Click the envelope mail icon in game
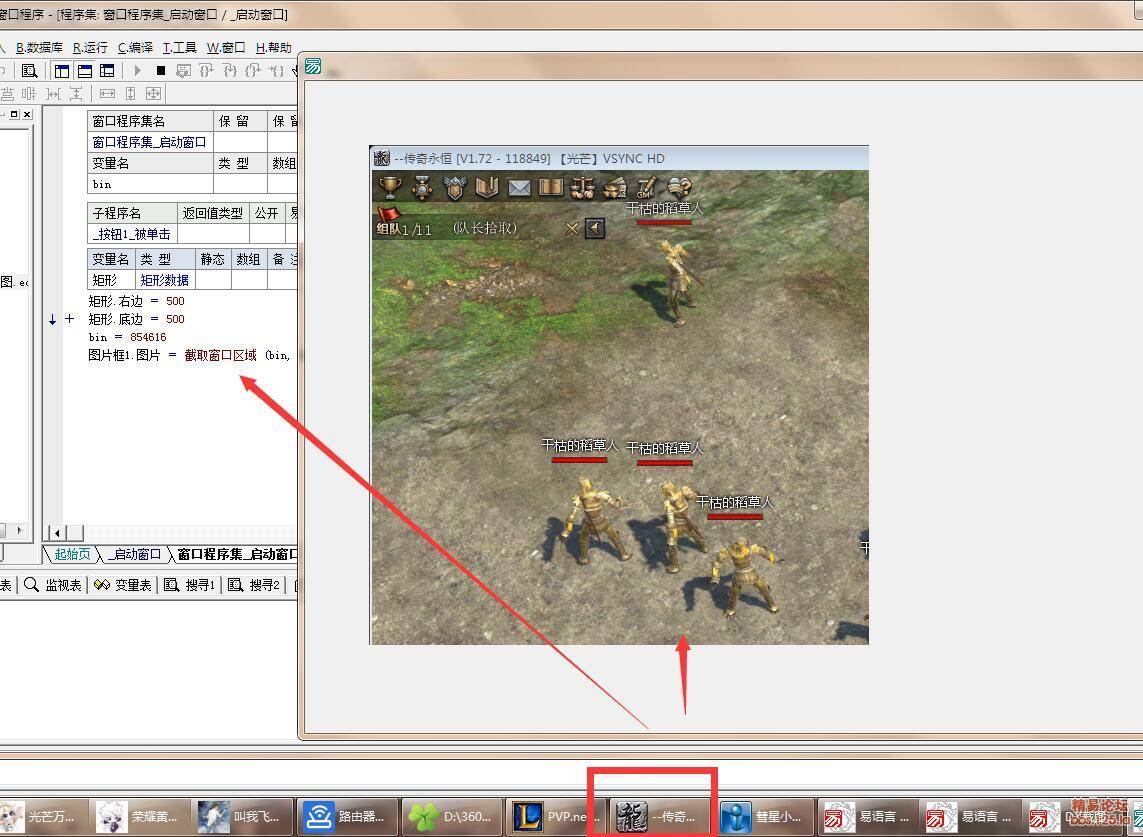Image resolution: width=1143 pixels, height=837 pixels. coord(519,188)
